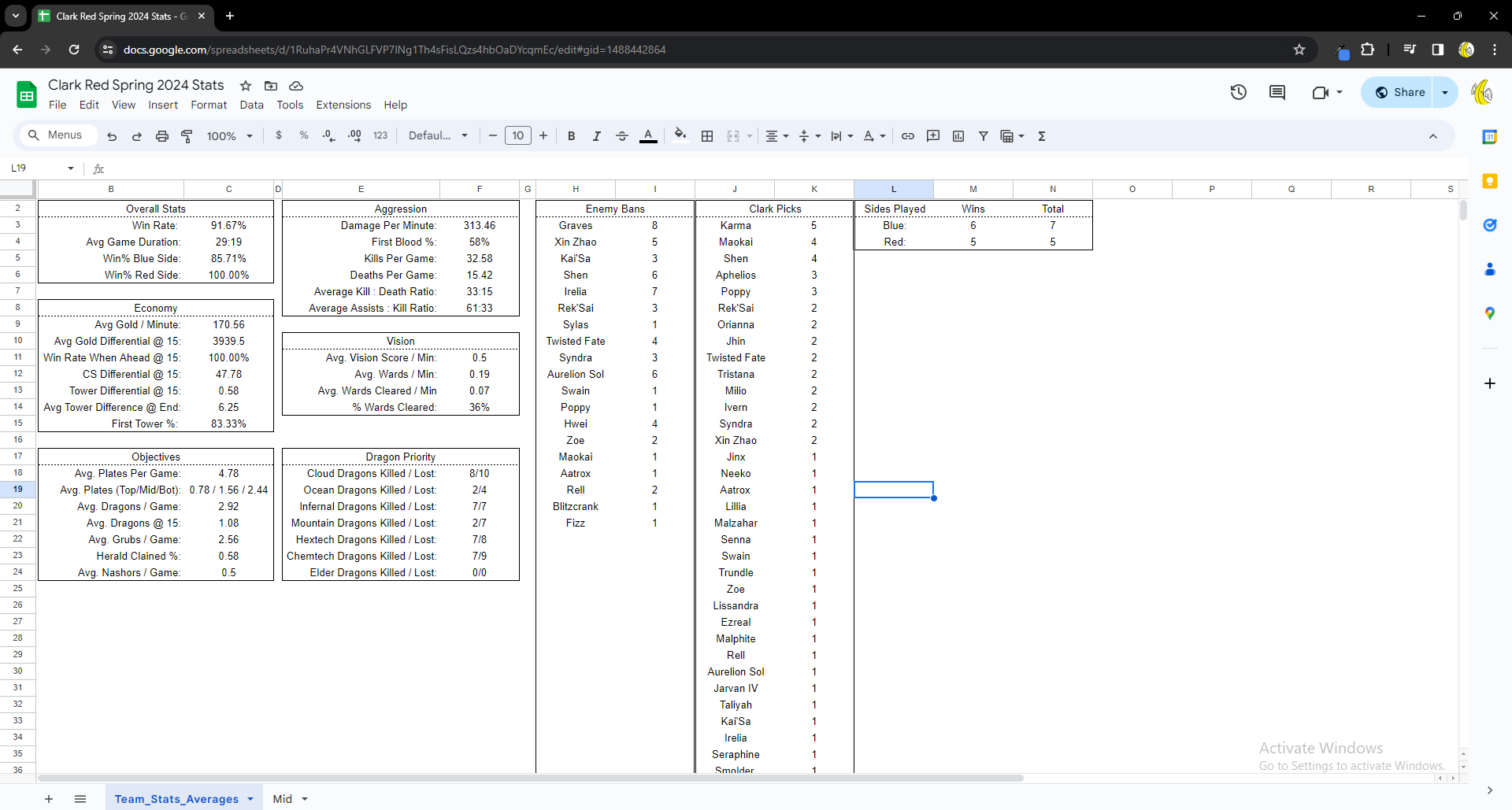Image resolution: width=1512 pixels, height=810 pixels.
Task: Switch to the Mid sheet tab
Action: [282, 799]
